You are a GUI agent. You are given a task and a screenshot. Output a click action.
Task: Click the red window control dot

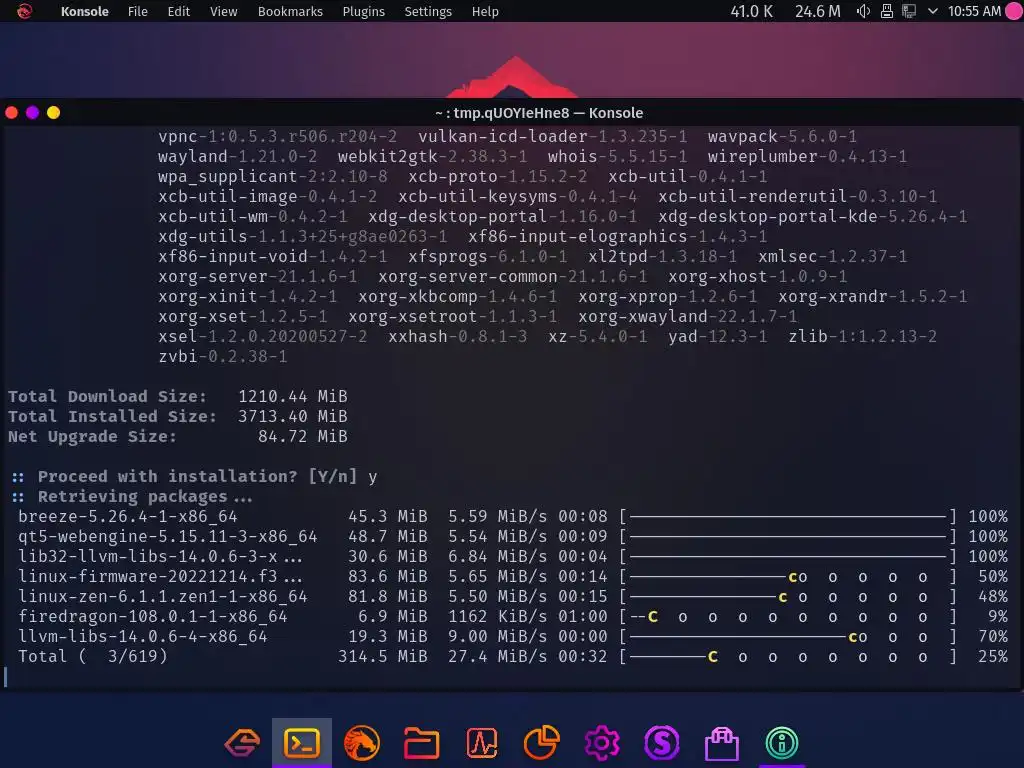[x=12, y=112]
